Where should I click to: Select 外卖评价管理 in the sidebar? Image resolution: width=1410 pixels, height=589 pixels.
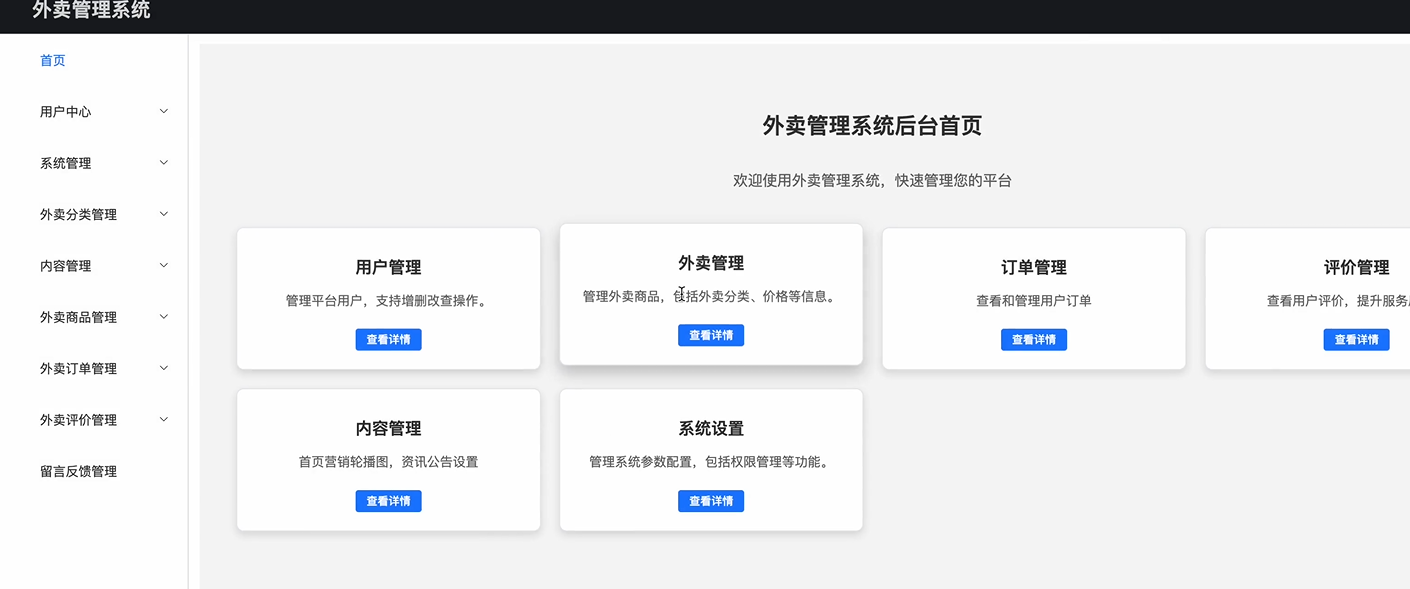[x=79, y=420]
